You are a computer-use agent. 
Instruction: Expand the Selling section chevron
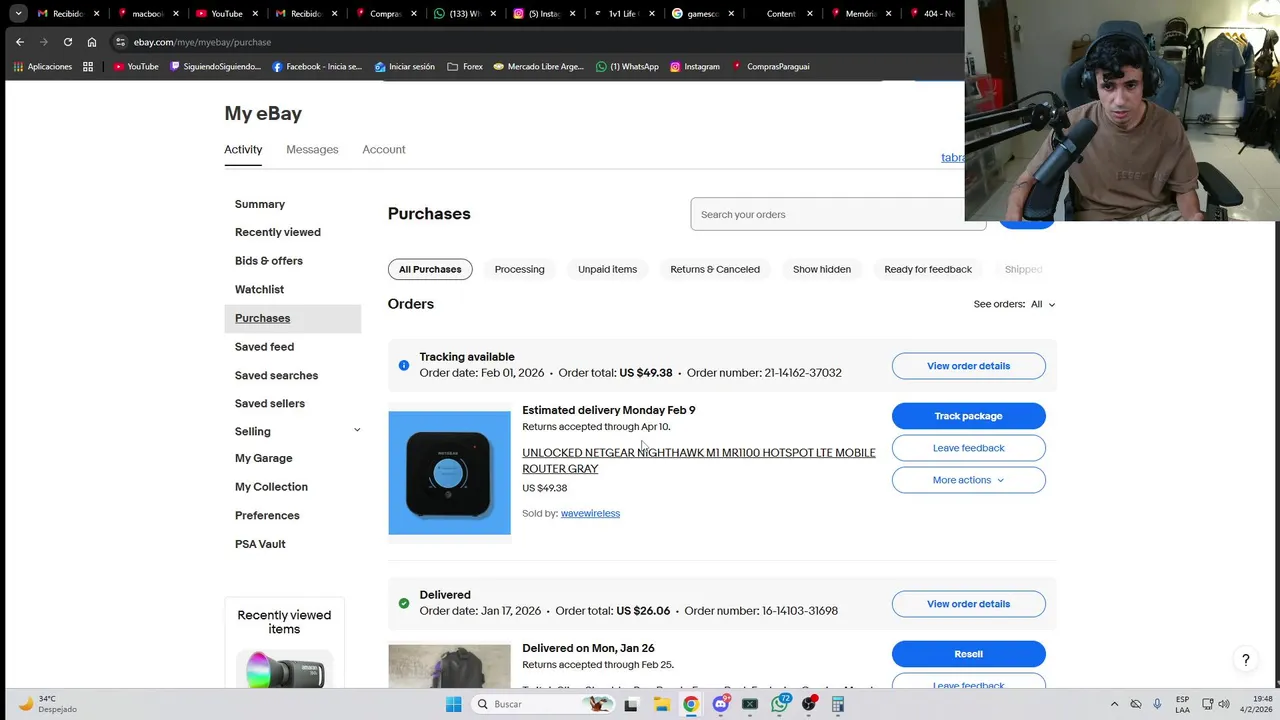coord(357,431)
